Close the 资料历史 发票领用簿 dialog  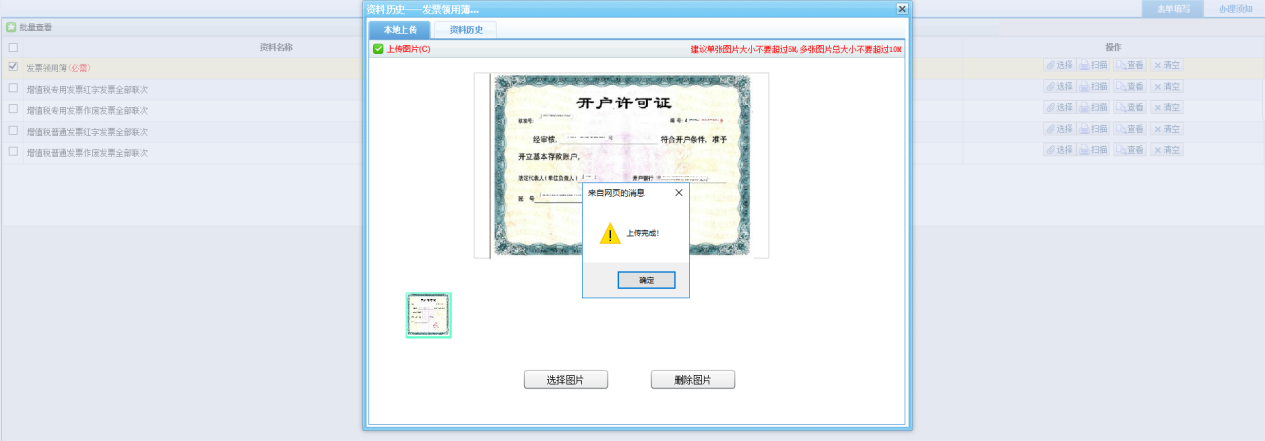tap(902, 8)
